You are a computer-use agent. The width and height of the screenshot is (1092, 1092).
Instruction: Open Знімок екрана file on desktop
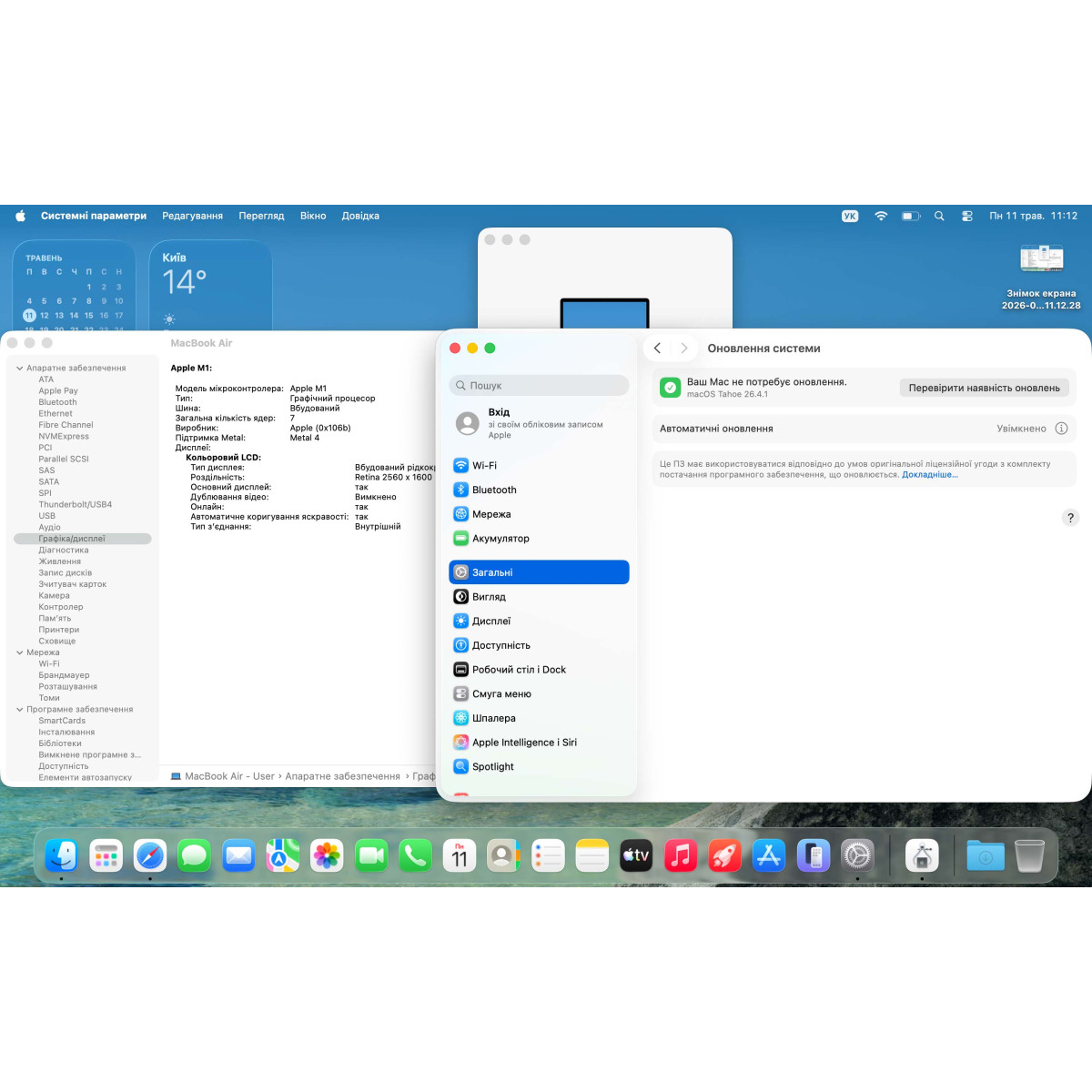[x=1041, y=277]
